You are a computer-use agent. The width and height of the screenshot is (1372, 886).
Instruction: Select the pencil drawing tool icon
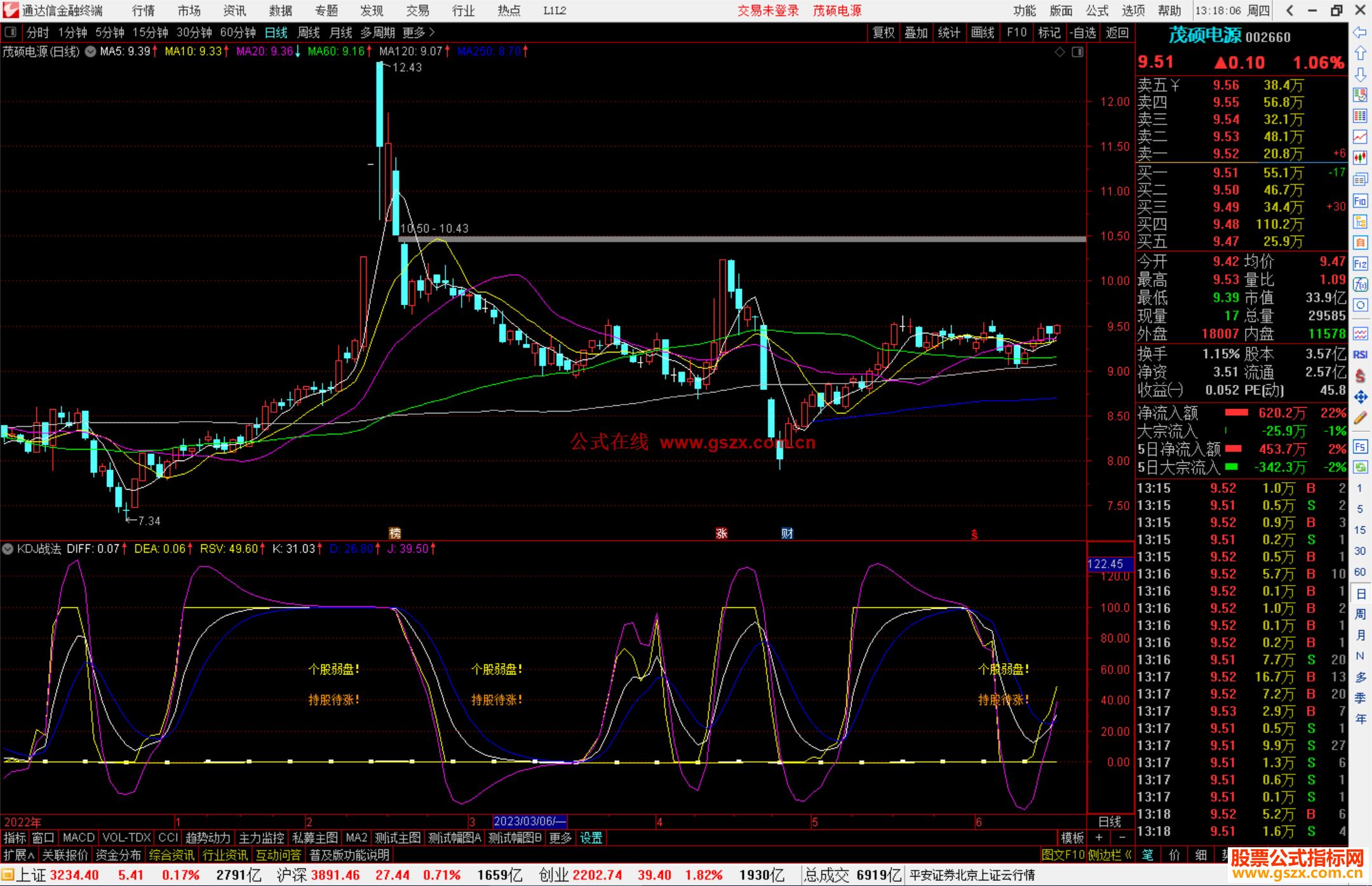1360,418
